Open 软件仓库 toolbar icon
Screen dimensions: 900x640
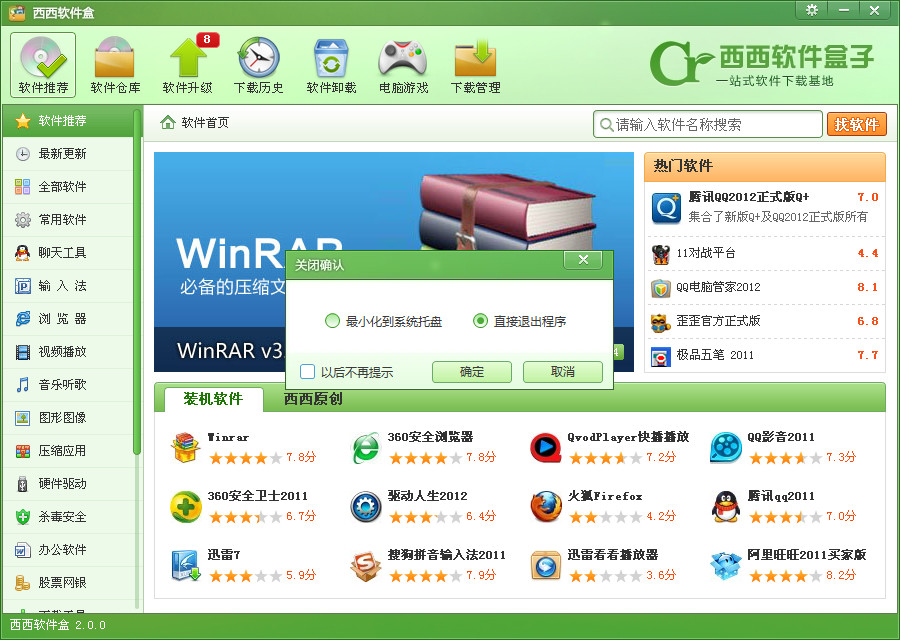115,64
